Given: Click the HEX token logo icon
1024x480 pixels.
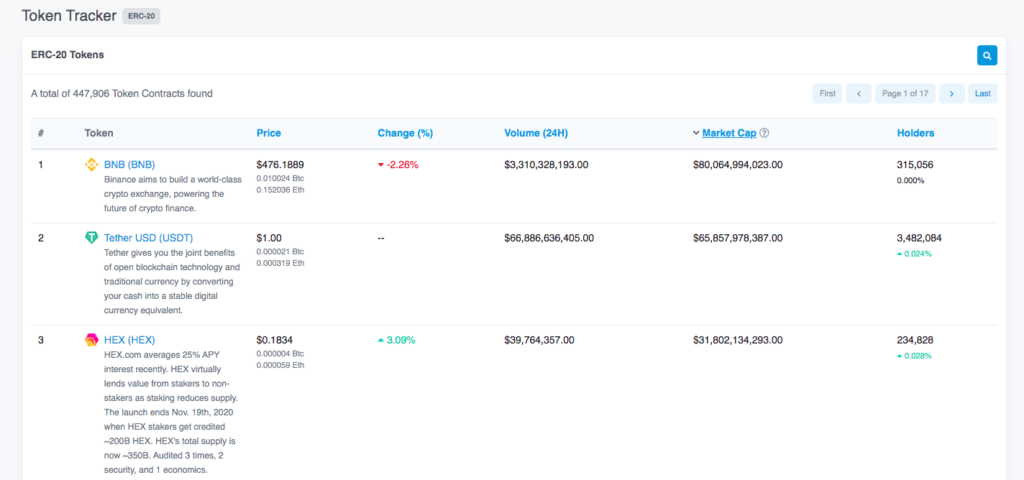Looking at the screenshot, I should (91, 340).
